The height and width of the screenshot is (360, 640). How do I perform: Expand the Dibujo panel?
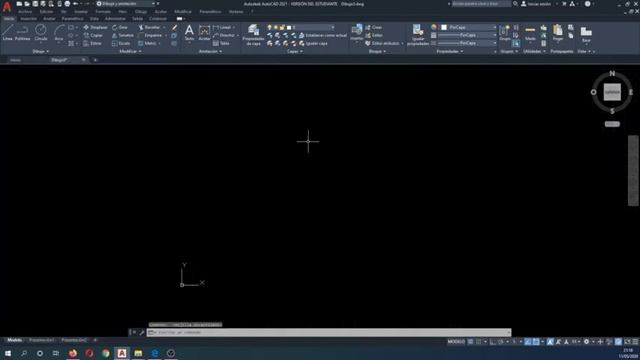point(40,51)
